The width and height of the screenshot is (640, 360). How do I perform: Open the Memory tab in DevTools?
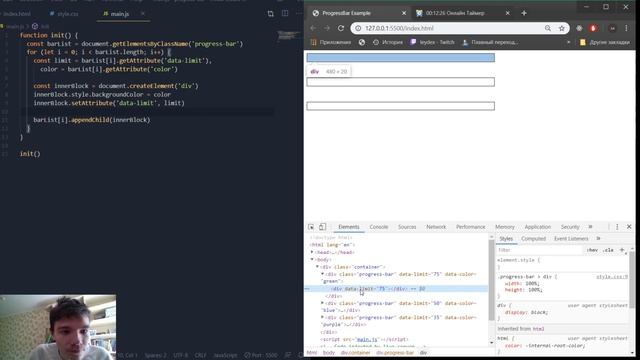[x=505, y=227]
